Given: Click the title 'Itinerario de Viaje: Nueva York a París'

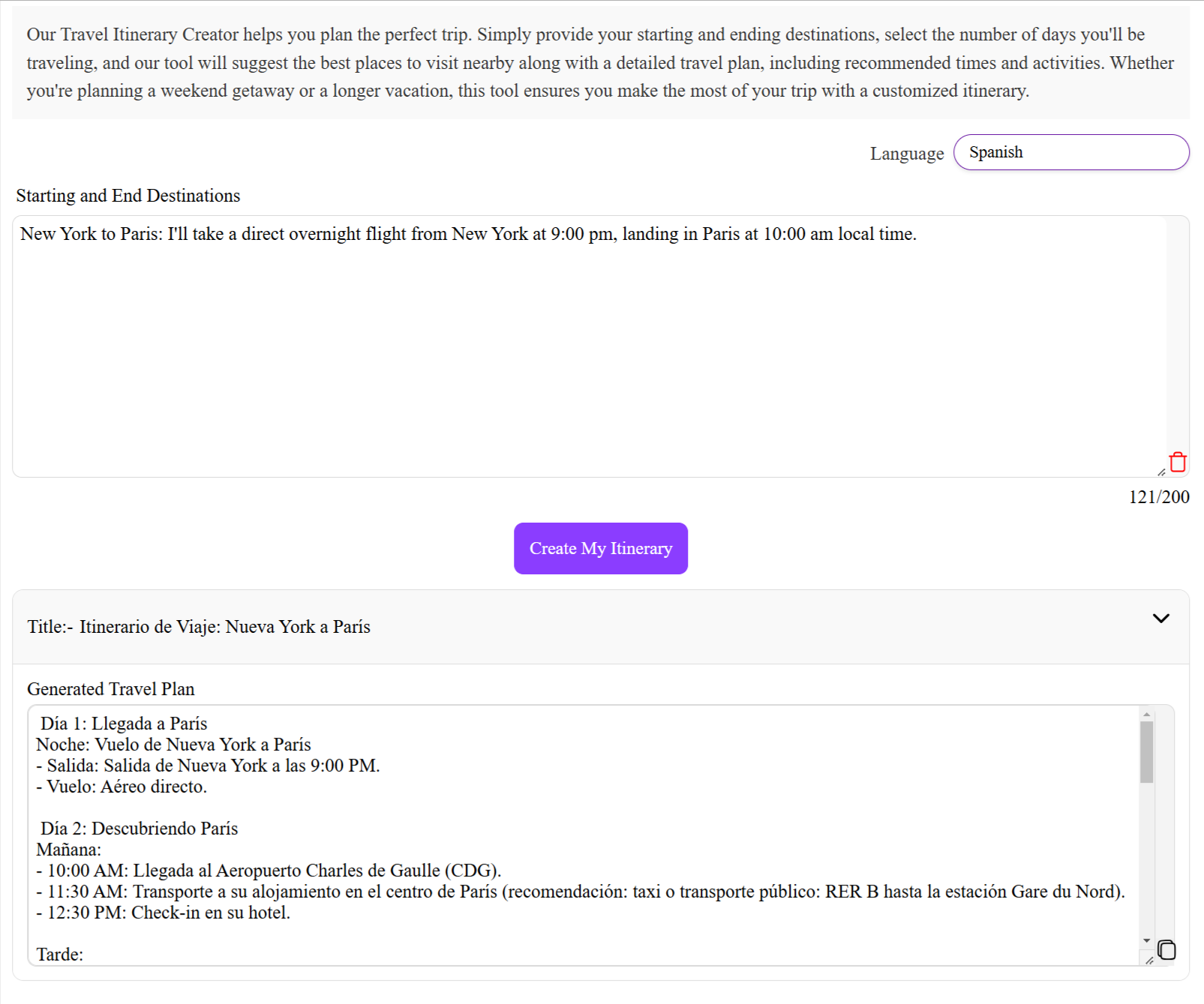Looking at the screenshot, I should (225, 627).
